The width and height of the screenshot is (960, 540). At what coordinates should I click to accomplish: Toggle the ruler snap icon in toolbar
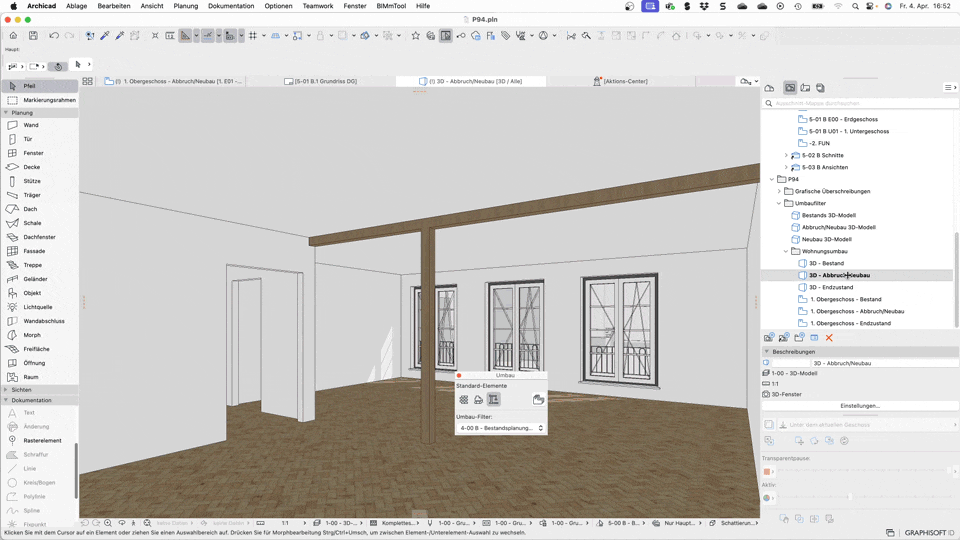click(x=186, y=36)
